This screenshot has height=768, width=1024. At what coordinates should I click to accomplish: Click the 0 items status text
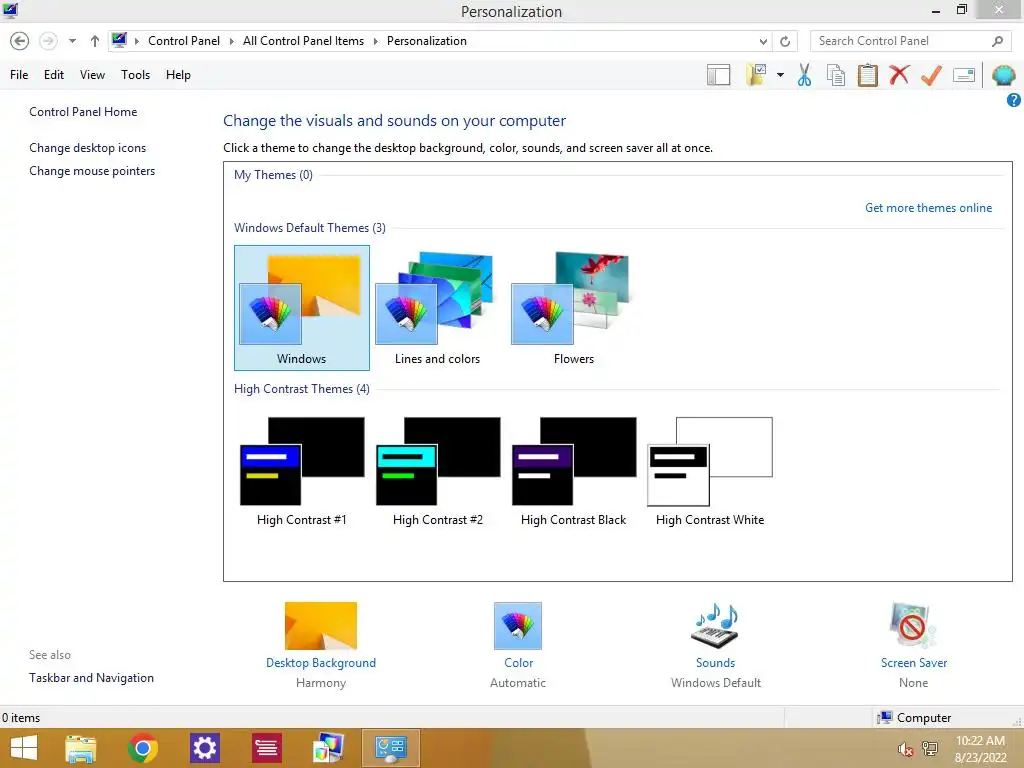click(21, 718)
